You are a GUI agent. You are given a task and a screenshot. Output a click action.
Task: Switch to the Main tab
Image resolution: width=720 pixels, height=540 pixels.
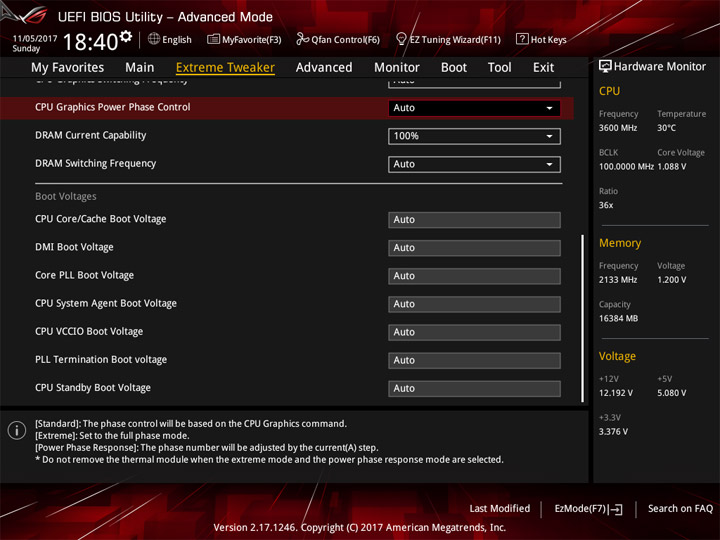pyautogui.click(x=140, y=68)
